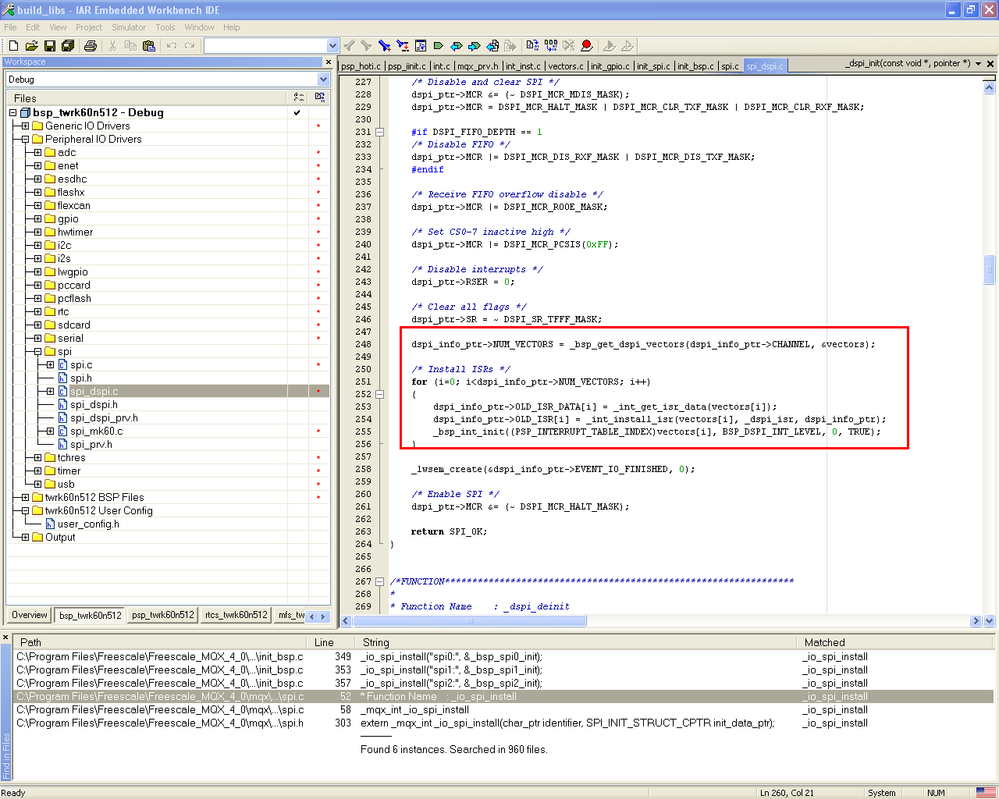
Task: Open the Project menu
Action: coord(89,27)
